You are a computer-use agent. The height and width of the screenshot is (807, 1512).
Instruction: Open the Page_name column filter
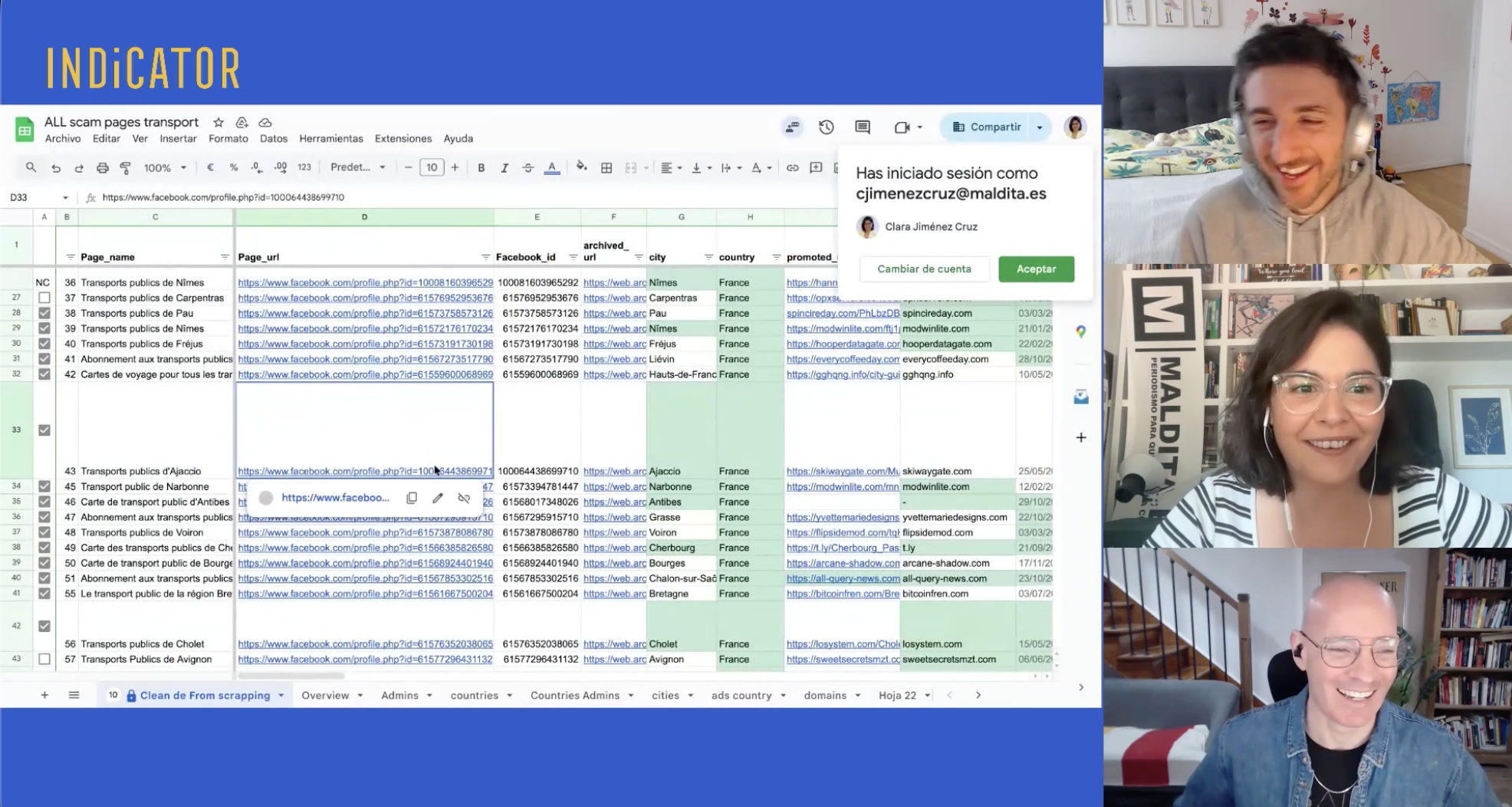pos(225,257)
